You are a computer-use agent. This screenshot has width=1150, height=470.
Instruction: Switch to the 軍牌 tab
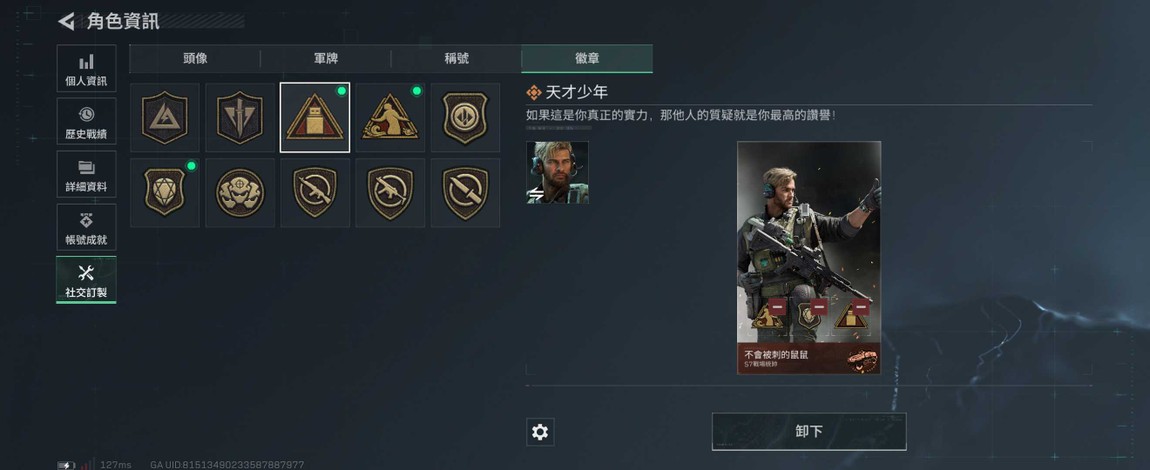[x=326, y=59]
